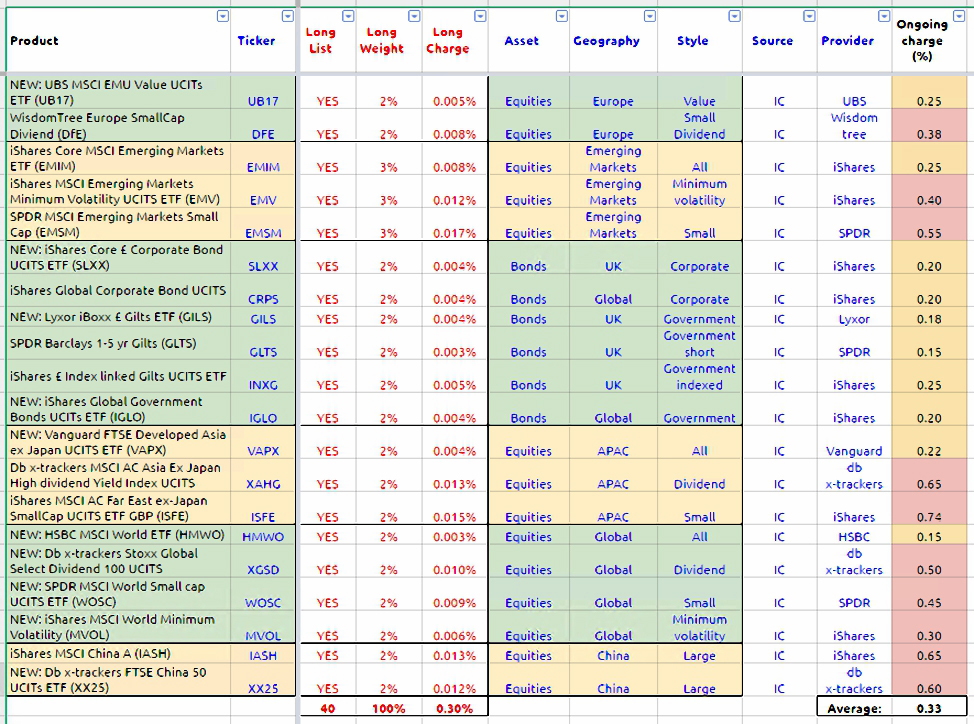Select the GILS ticker cell

point(263,317)
